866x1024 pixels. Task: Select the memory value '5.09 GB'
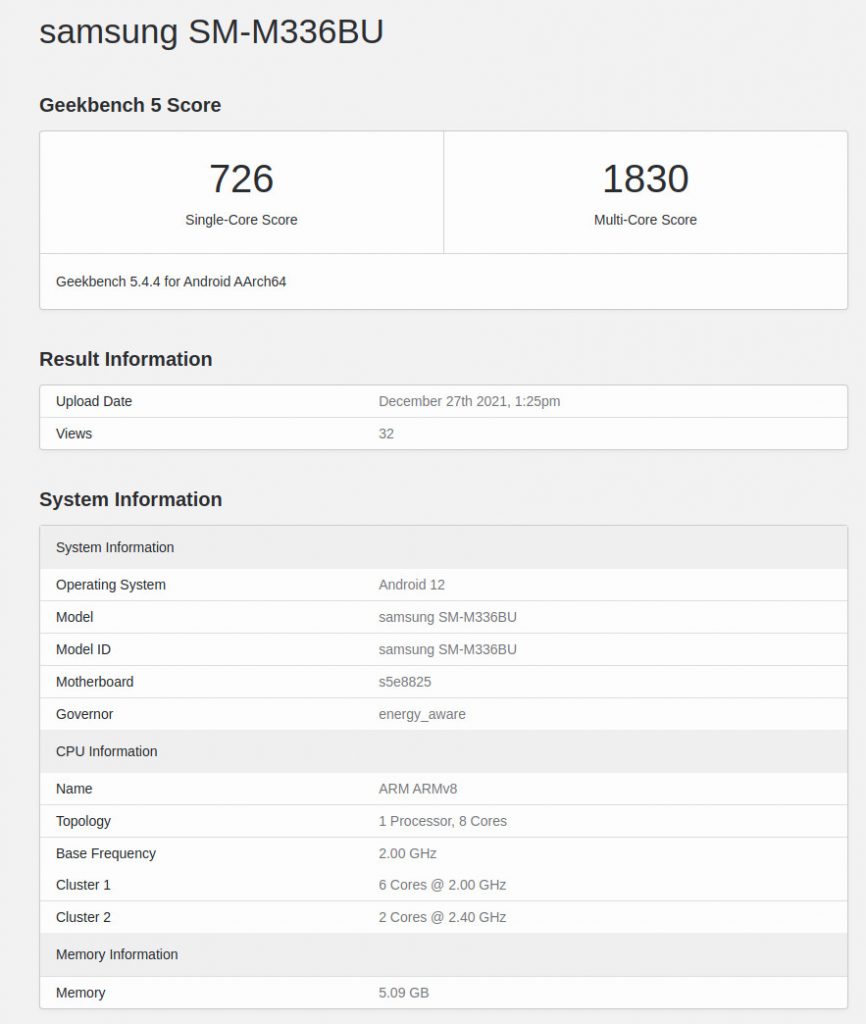point(404,993)
